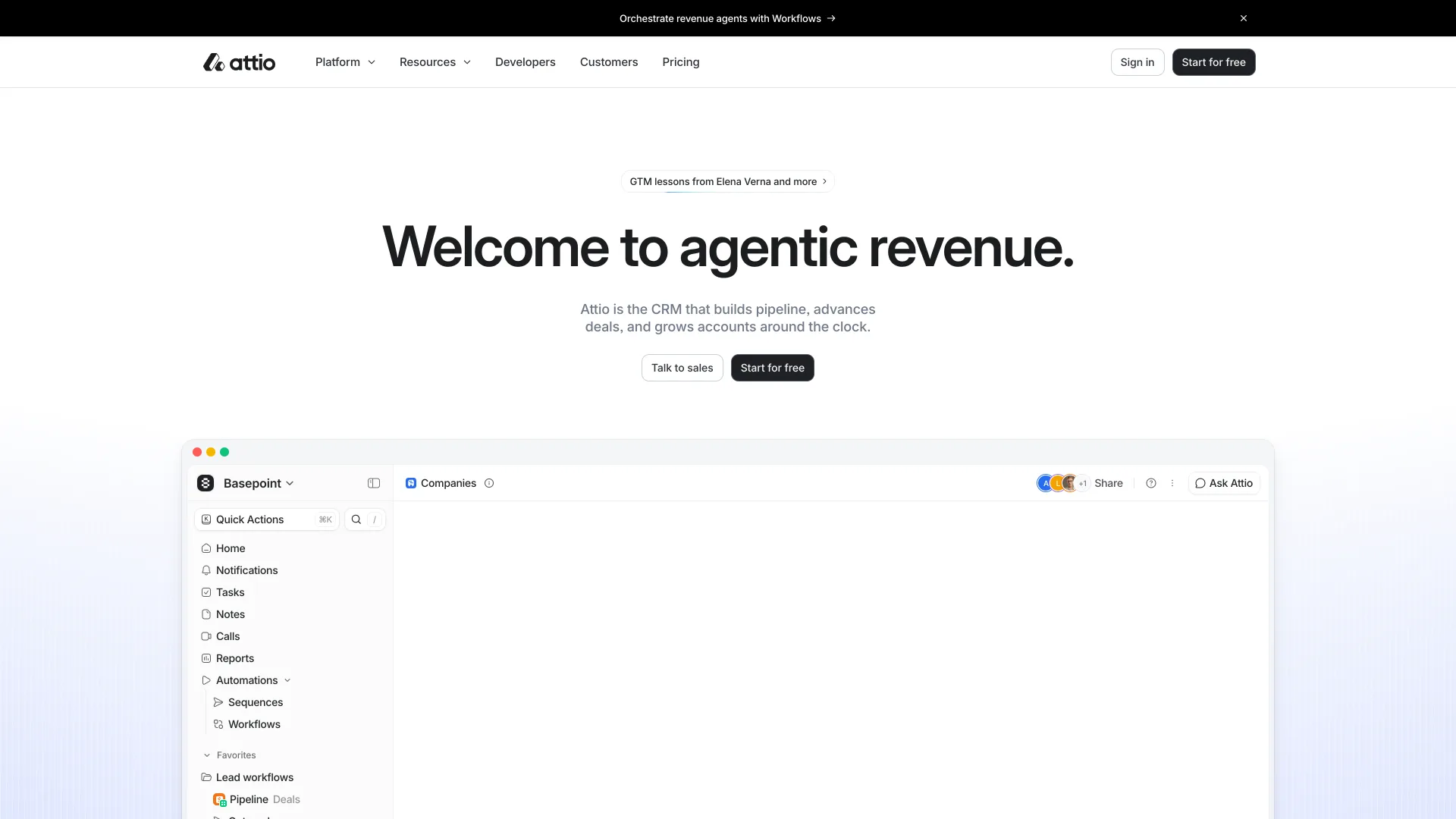Toggle the sidebar collapse icon
This screenshot has width=1456, height=819.
374,483
